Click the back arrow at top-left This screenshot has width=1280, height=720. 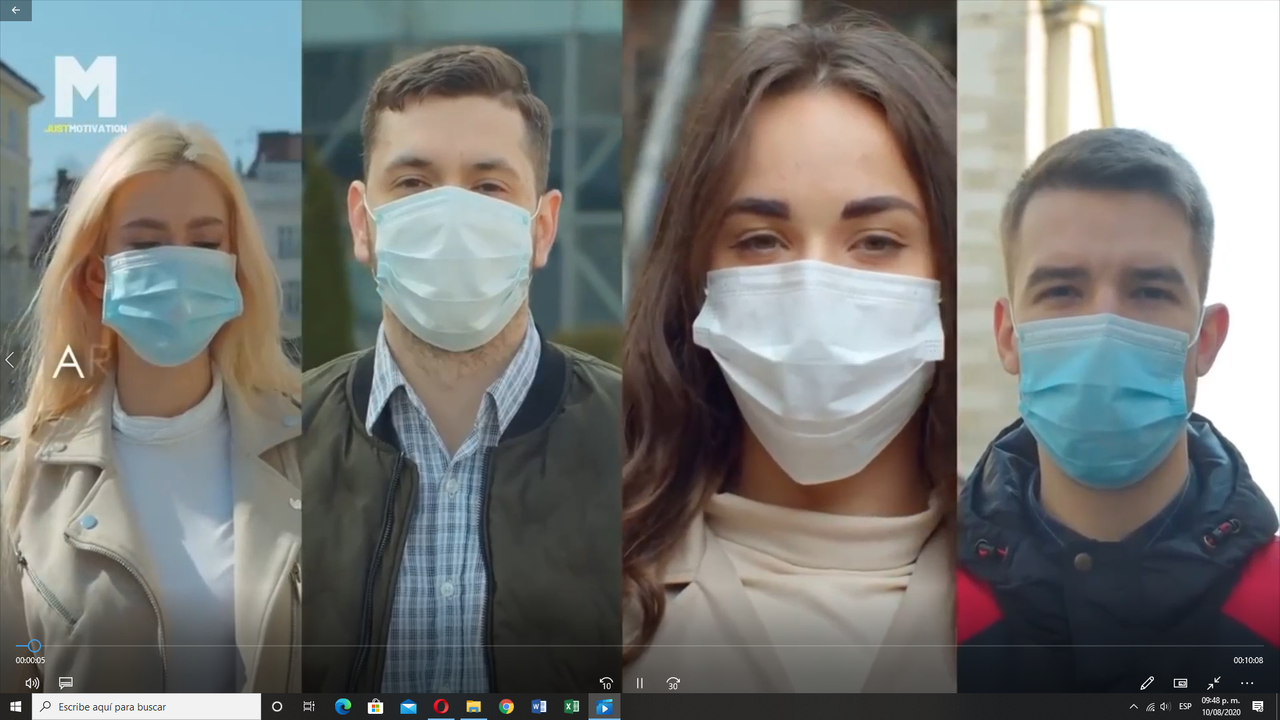coord(16,10)
